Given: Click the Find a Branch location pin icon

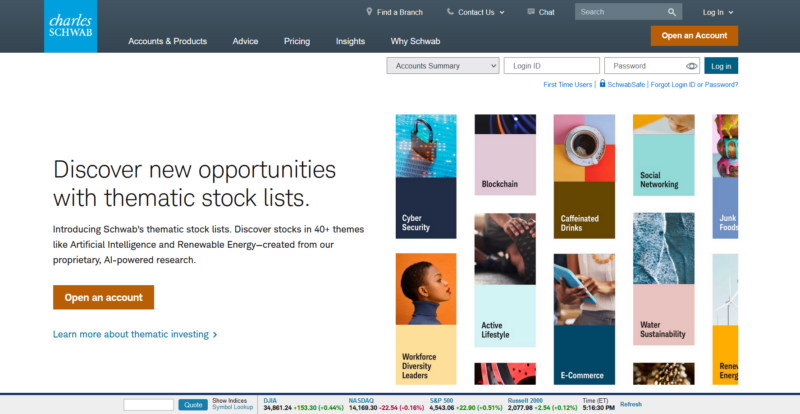Looking at the screenshot, I should (x=369, y=12).
